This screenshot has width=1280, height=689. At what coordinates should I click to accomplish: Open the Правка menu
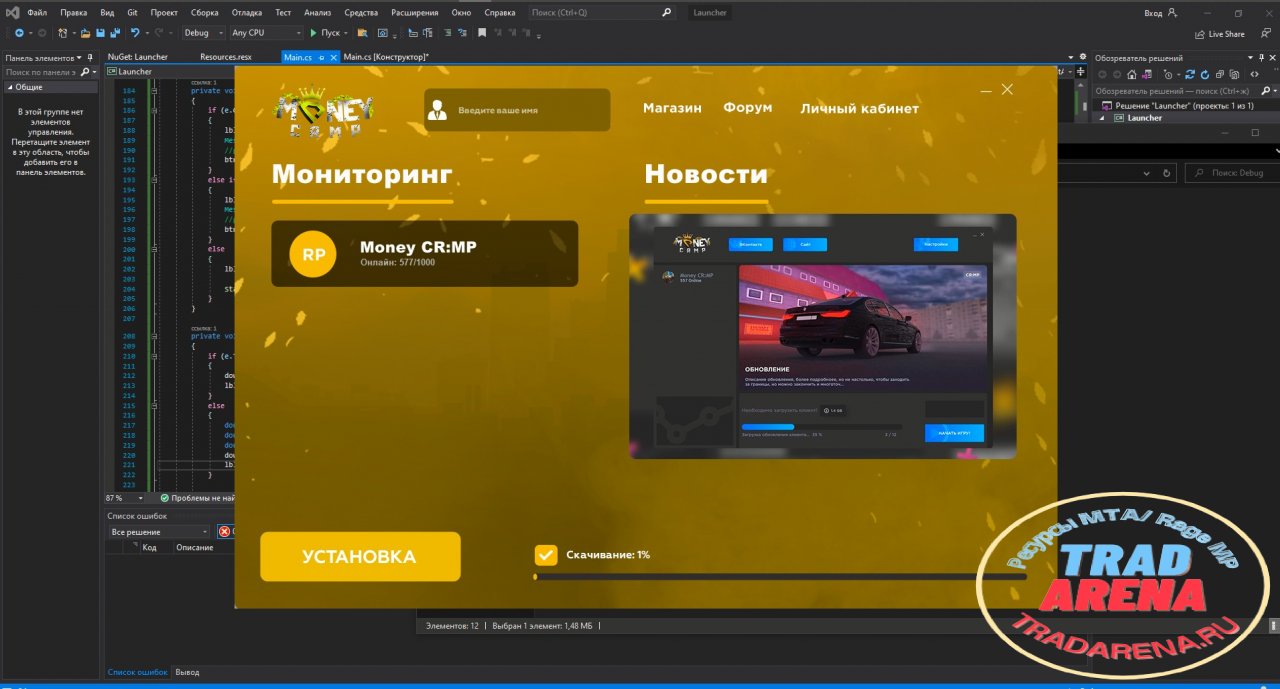(73, 13)
